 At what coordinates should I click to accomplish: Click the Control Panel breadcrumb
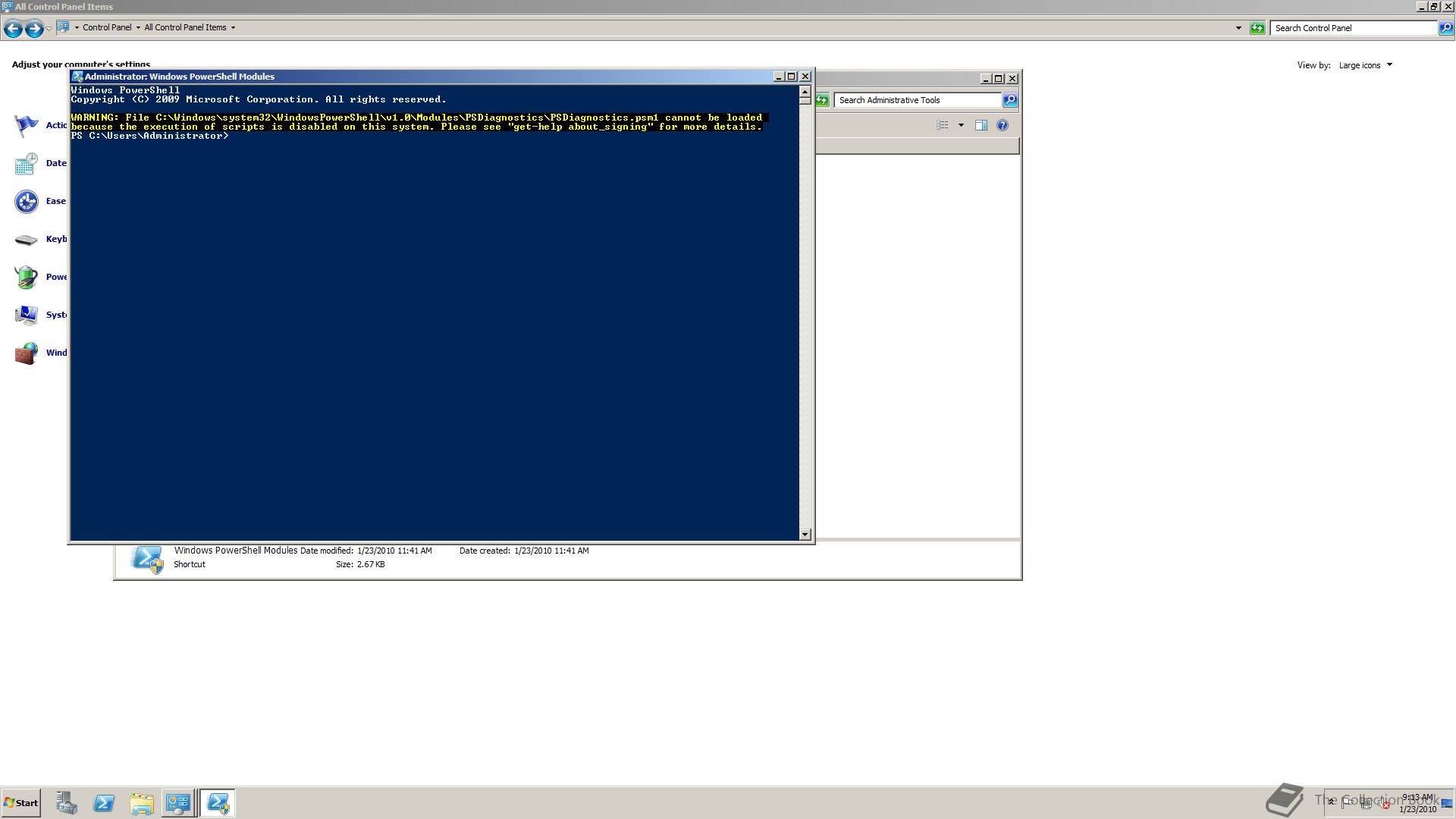click(x=107, y=27)
